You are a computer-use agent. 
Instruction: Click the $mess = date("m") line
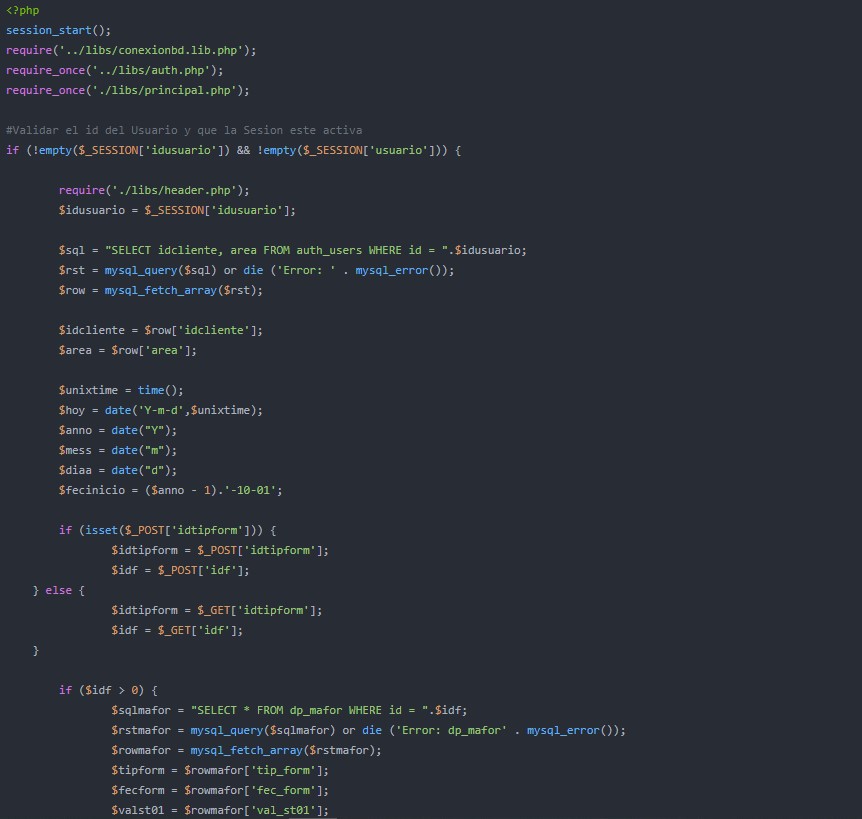pyautogui.click(x=118, y=450)
